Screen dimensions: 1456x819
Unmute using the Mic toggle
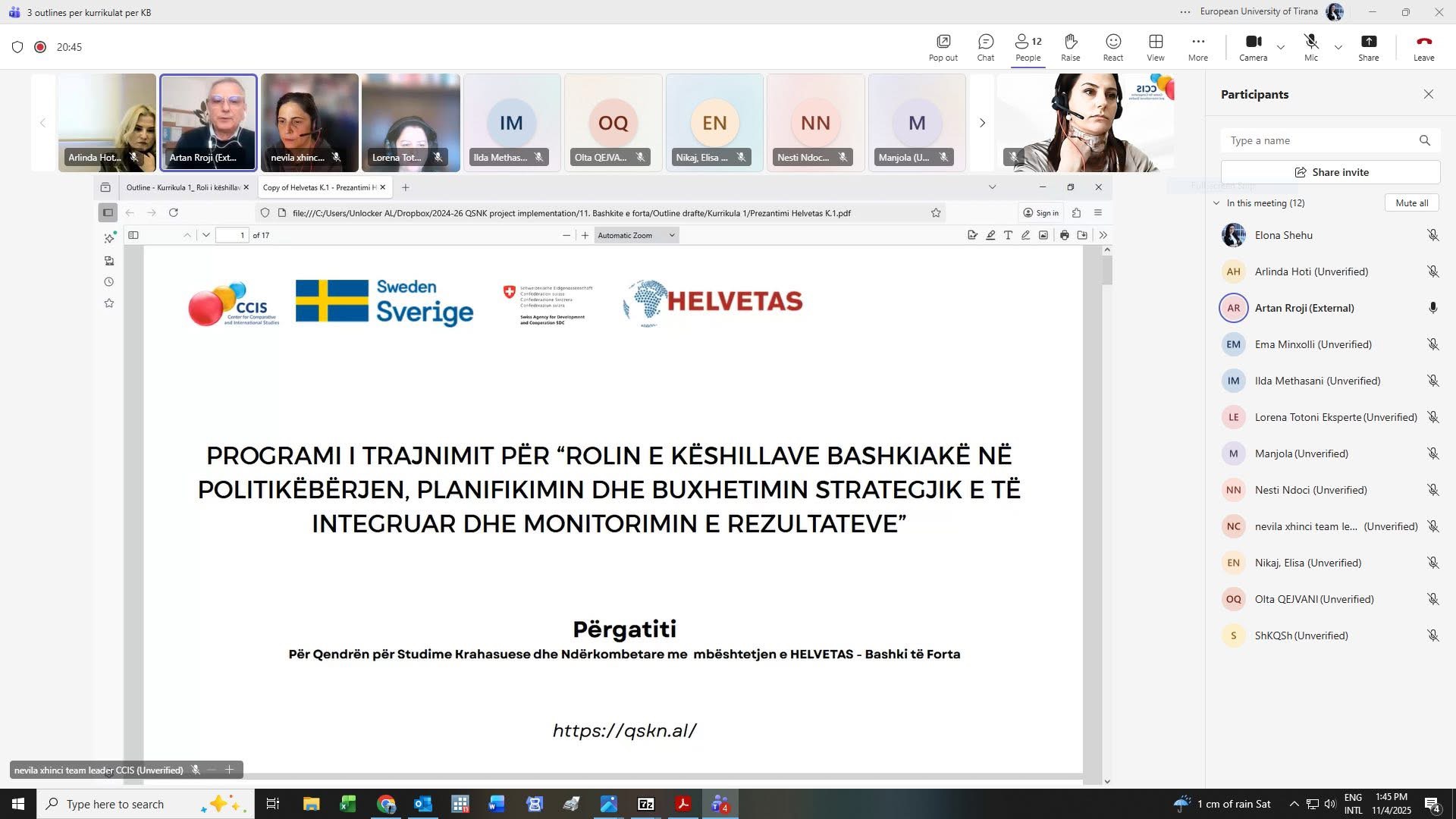point(1310,47)
